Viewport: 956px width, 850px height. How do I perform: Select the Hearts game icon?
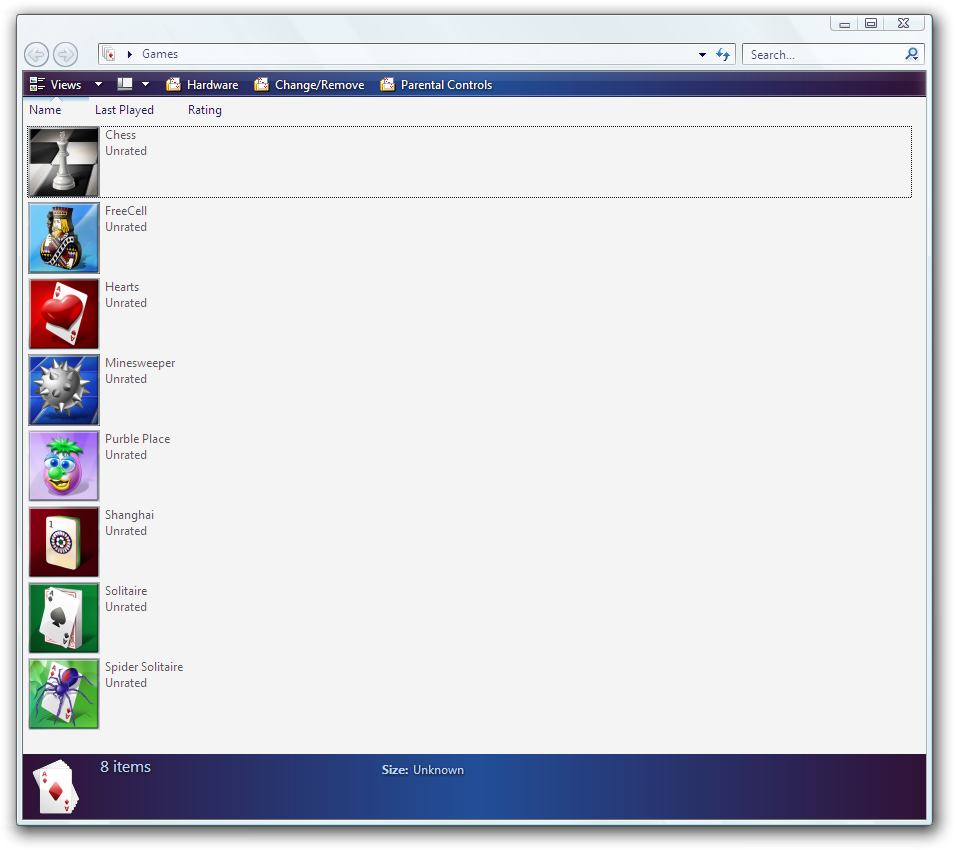[x=63, y=314]
